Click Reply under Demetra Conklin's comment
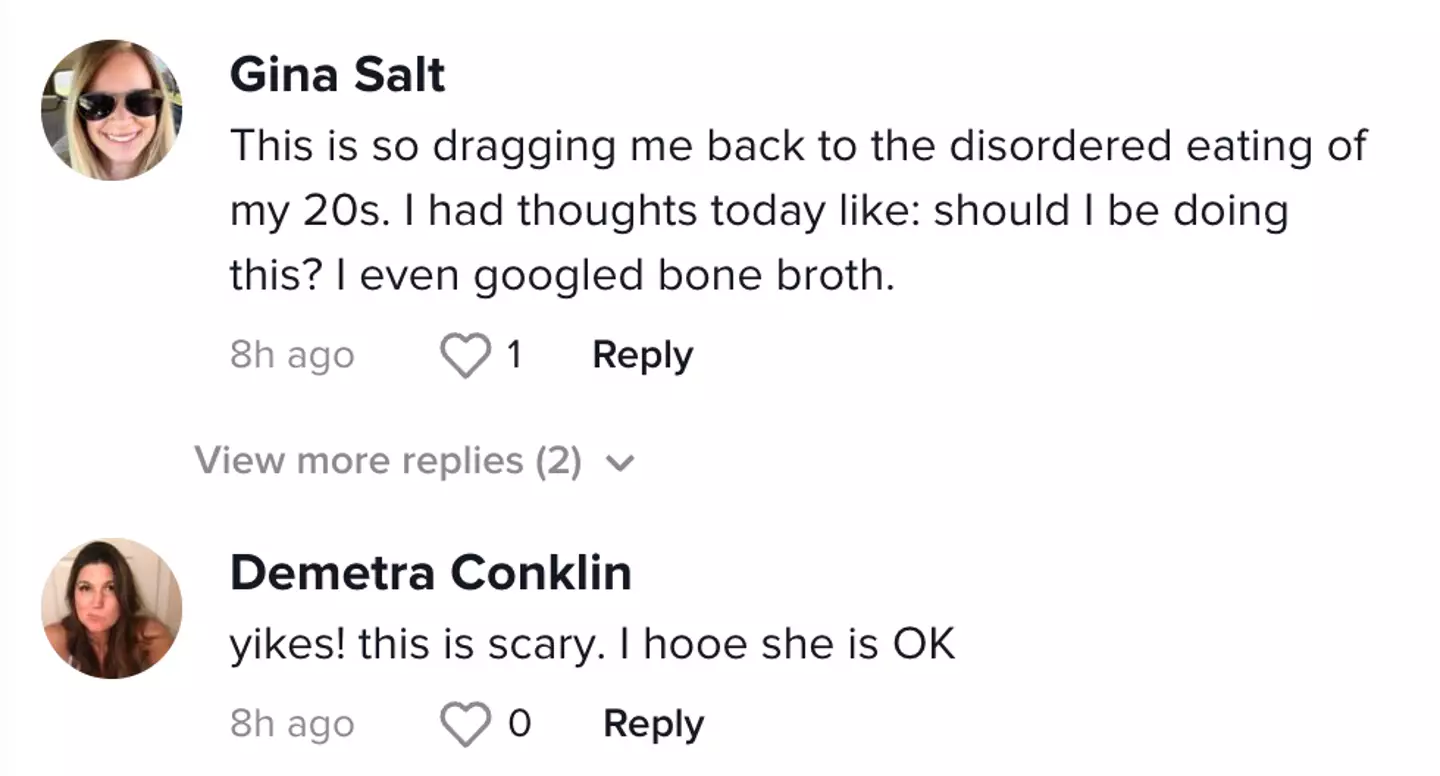 (653, 723)
